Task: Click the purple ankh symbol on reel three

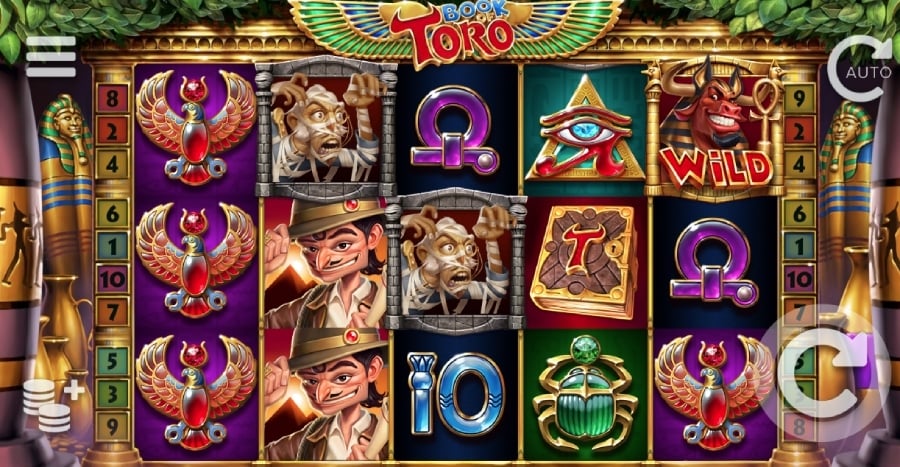Action: click(x=455, y=130)
